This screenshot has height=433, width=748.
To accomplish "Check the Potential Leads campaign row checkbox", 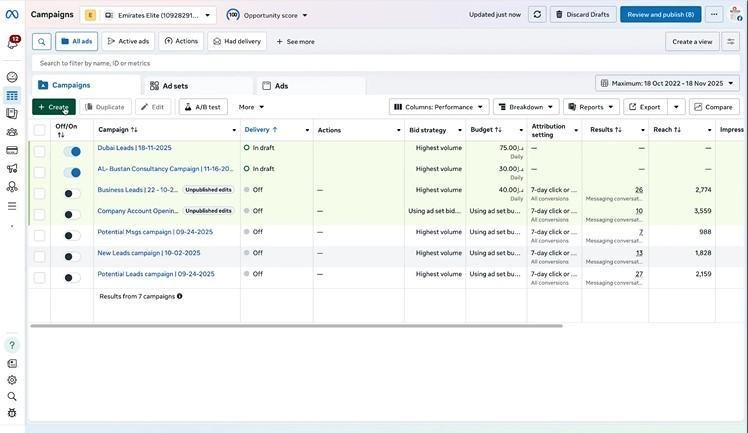I will point(40,278).
